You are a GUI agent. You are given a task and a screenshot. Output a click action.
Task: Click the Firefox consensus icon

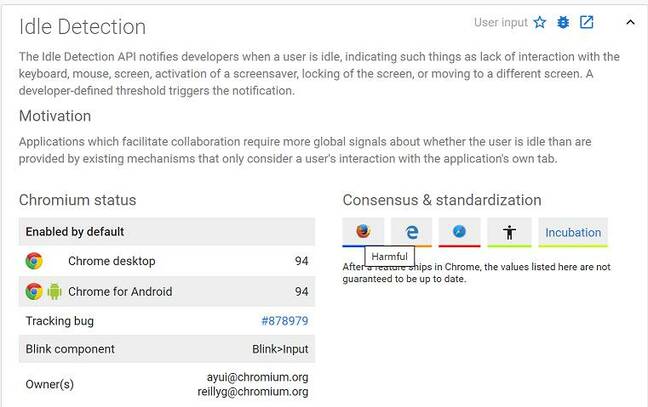pos(363,231)
